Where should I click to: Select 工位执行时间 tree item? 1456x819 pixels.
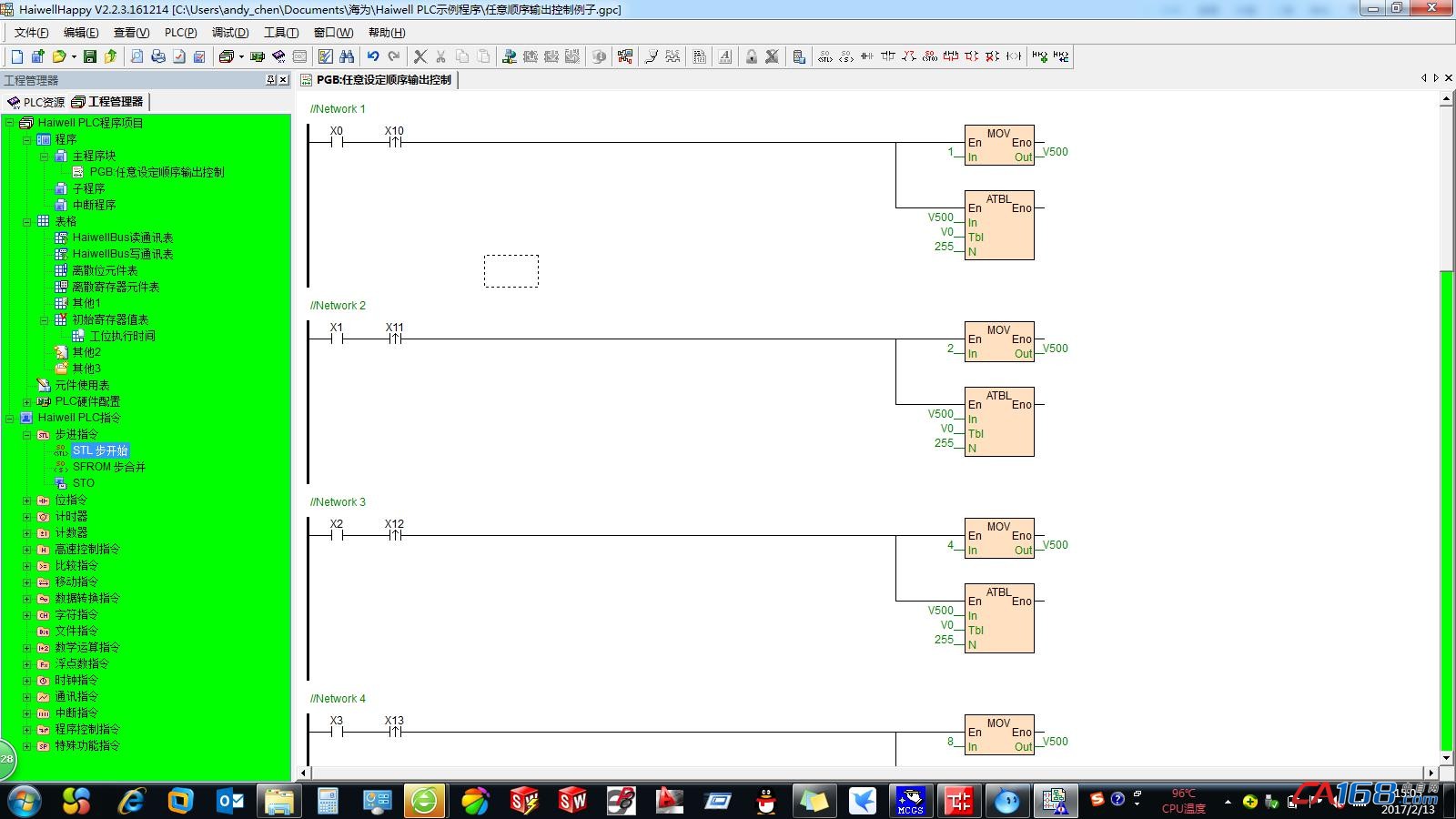coord(122,336)
